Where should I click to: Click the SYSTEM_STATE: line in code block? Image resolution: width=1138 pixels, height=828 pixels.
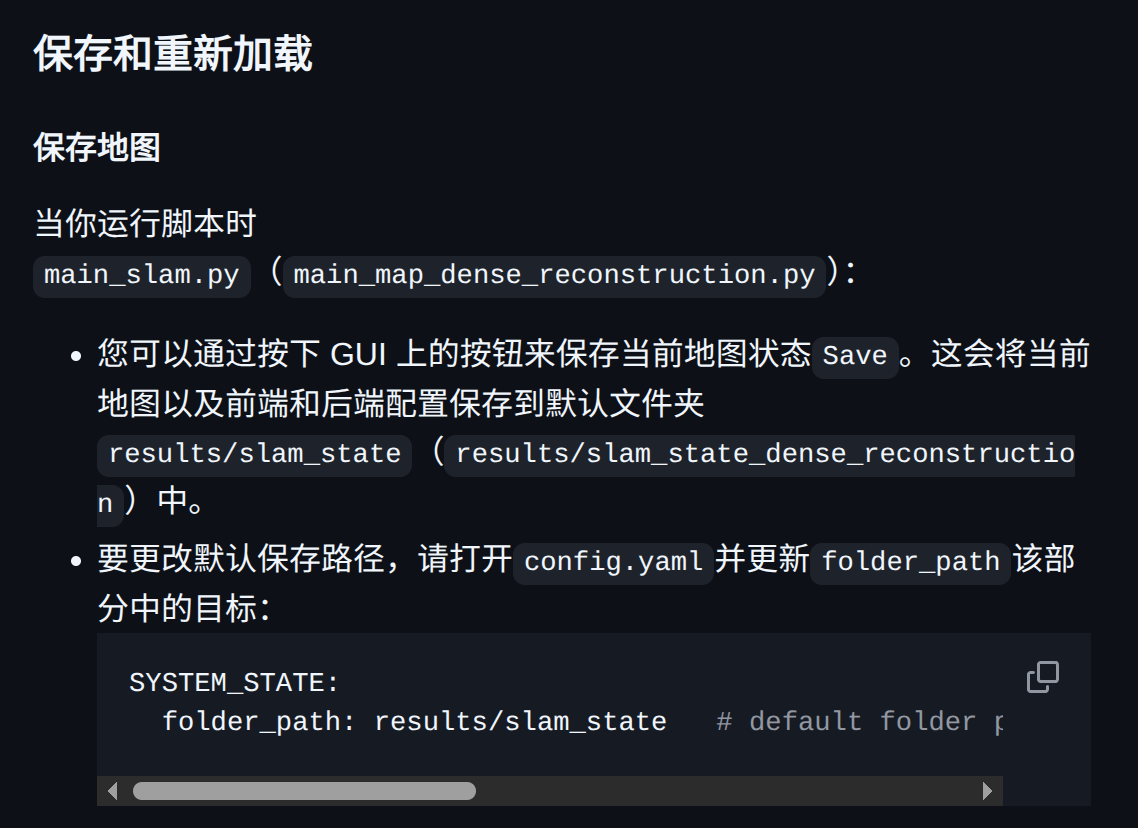point(234,682)
